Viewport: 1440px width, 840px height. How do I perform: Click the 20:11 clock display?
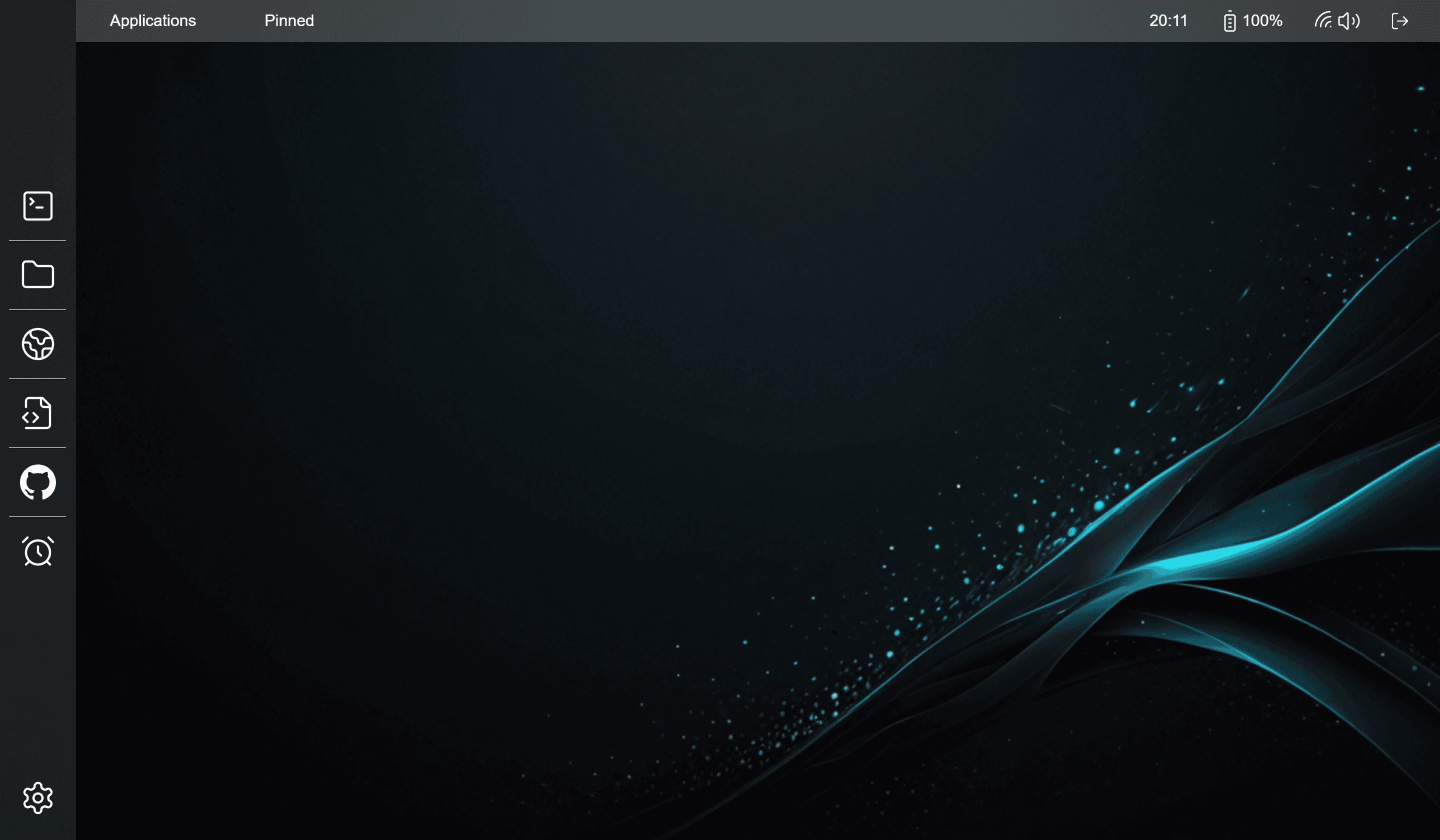coord(1168,20)
